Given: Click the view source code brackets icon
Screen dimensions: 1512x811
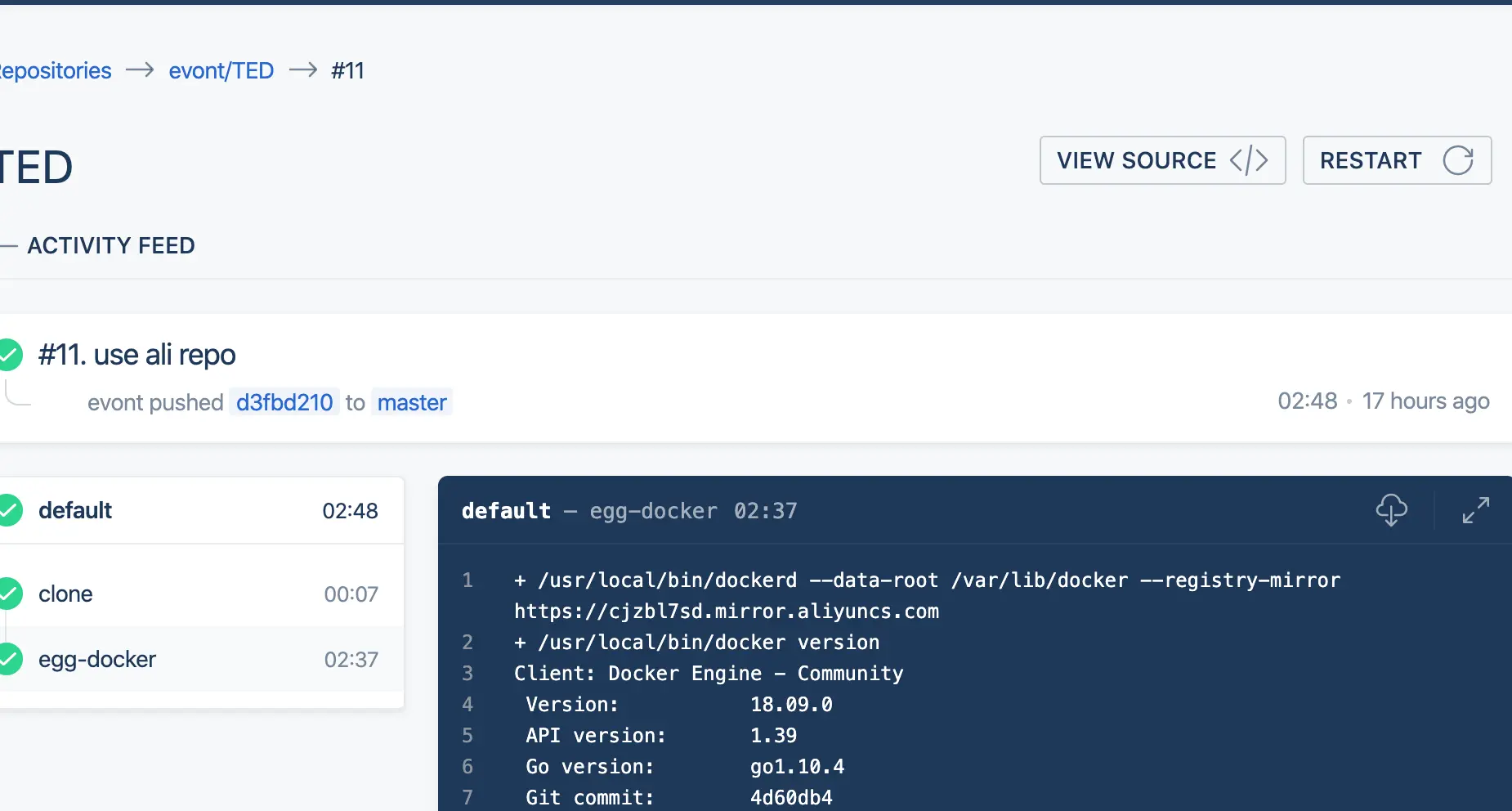Looking at the screenshot, I should tap(1249, 160).
